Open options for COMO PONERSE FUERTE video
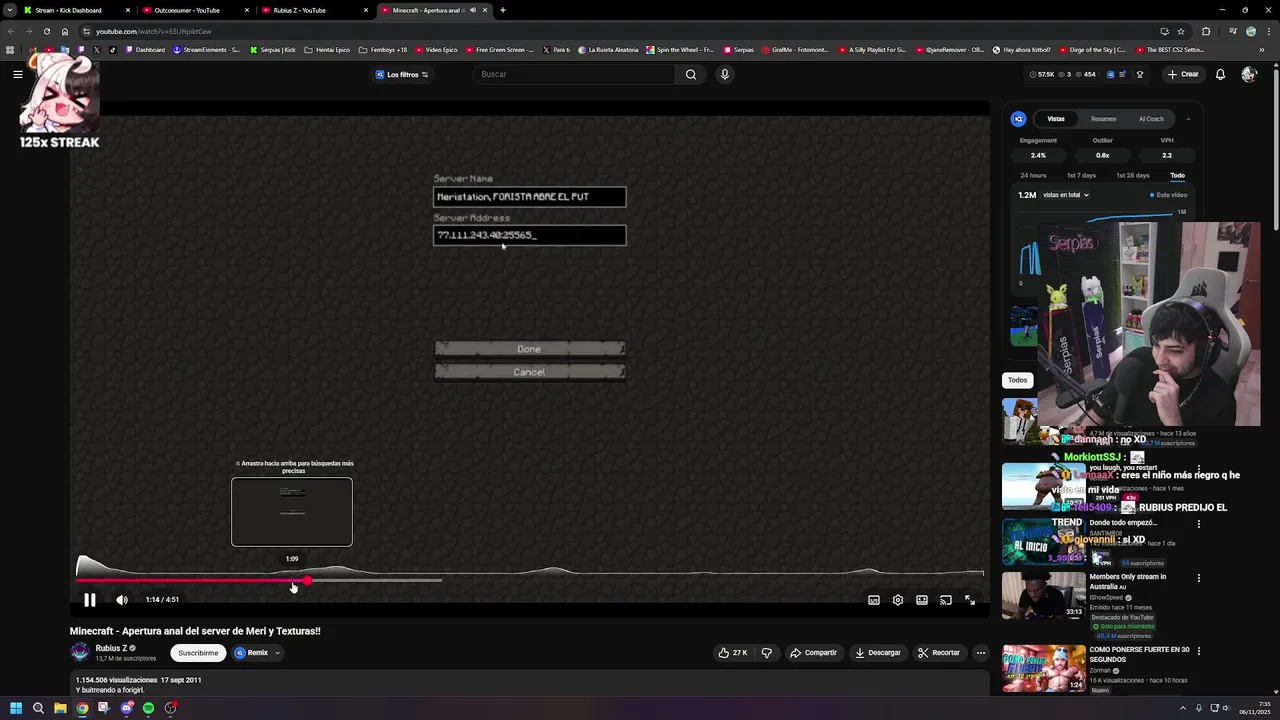The width and height of the screenshot is (1280, 720). click(x=1199, y=651)
